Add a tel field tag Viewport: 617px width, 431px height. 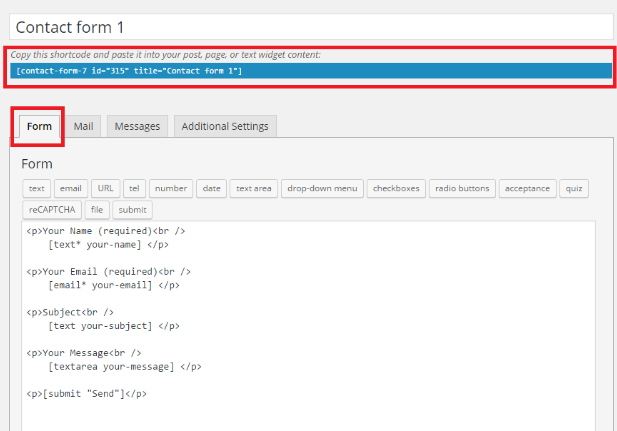(134, 189)
